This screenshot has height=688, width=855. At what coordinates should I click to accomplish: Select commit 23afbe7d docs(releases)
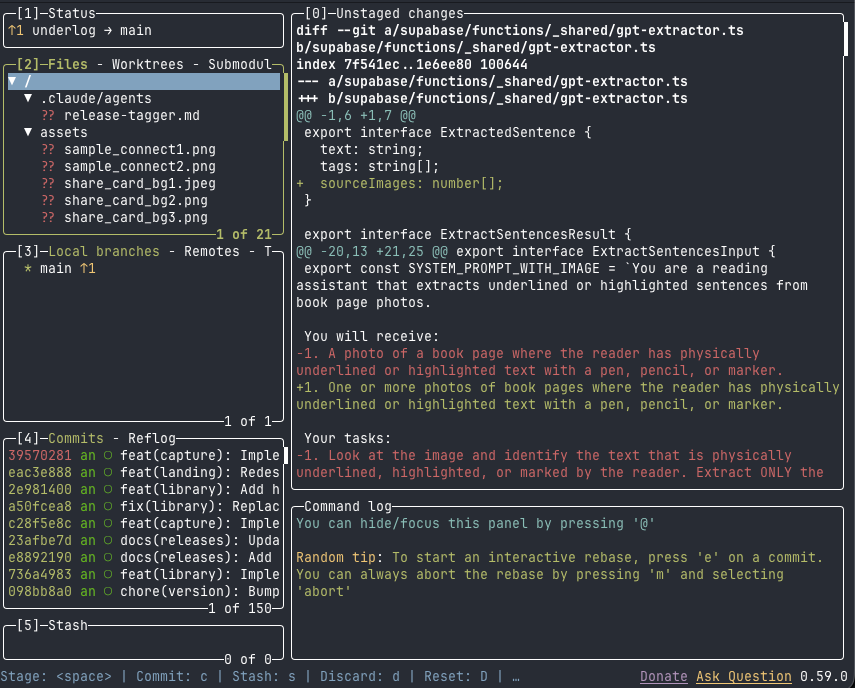click(143, 540)
